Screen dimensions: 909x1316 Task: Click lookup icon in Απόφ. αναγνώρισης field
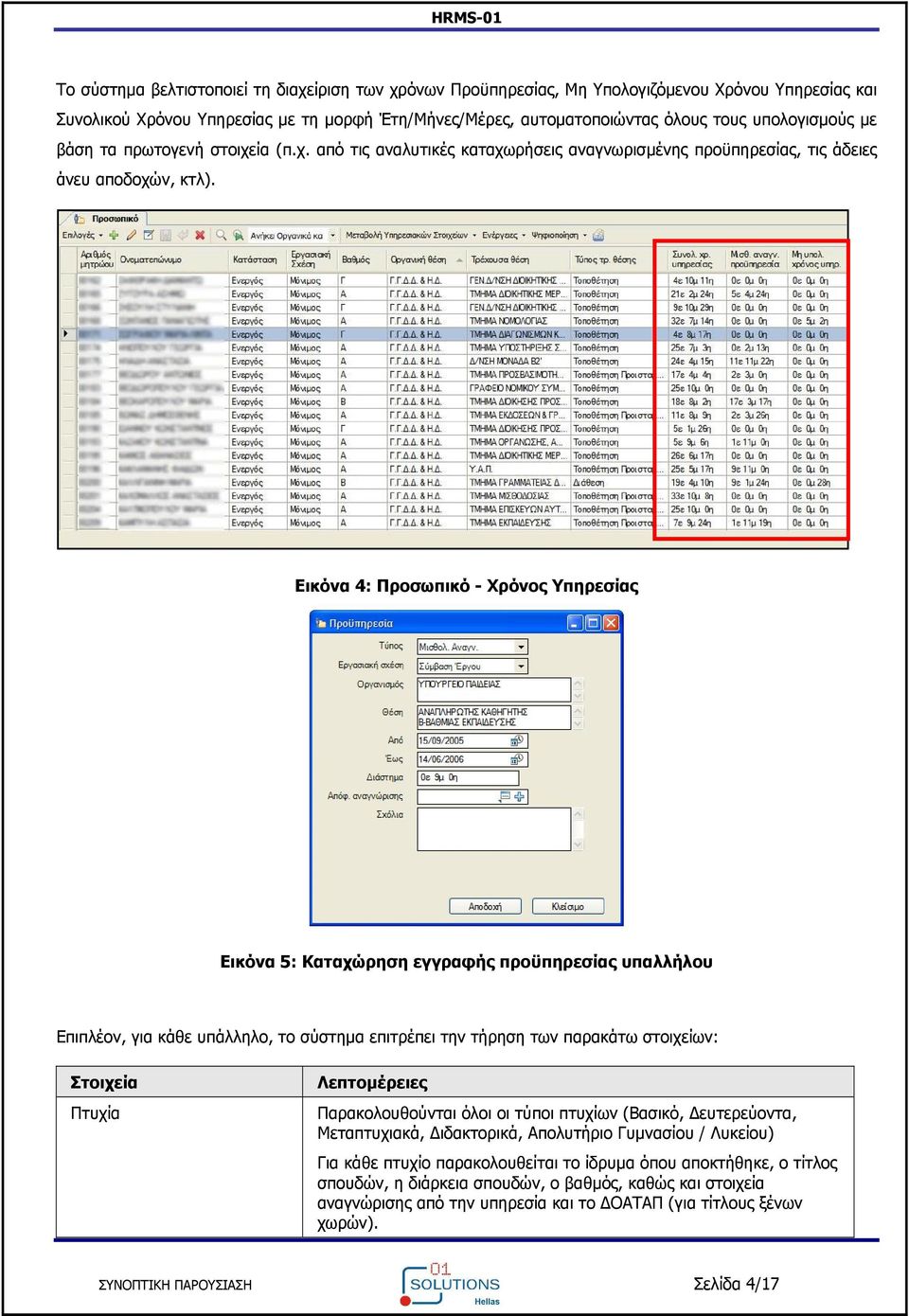pos(506,796)
